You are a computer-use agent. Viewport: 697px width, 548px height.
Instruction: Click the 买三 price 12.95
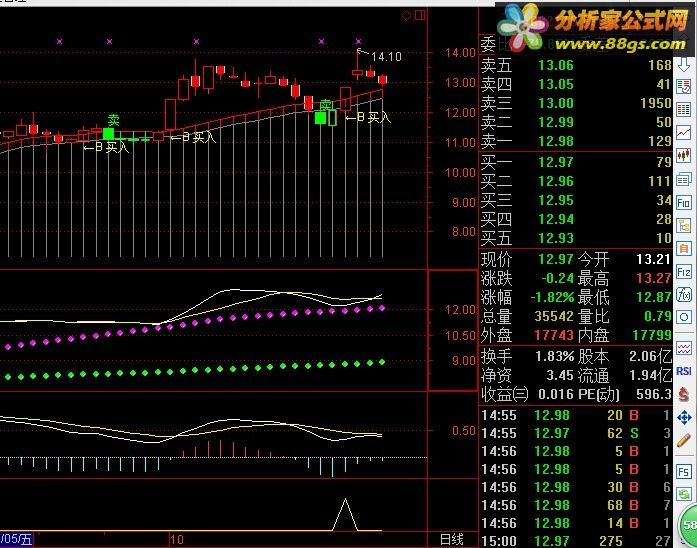pyautogui.click(x=556, y=200)
